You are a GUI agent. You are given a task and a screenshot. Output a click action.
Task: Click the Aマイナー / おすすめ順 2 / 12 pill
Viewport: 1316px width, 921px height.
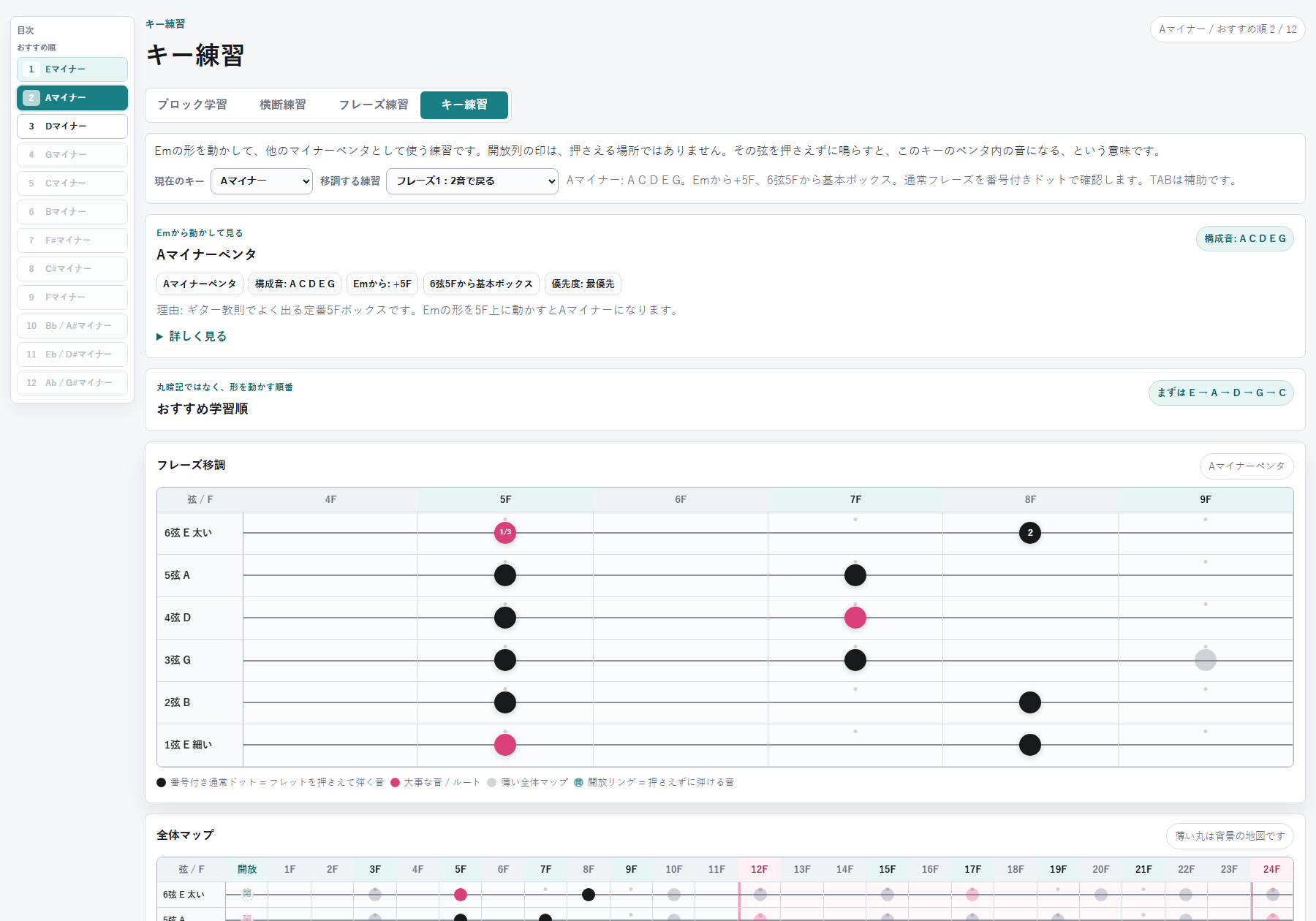coord(1228,29)
